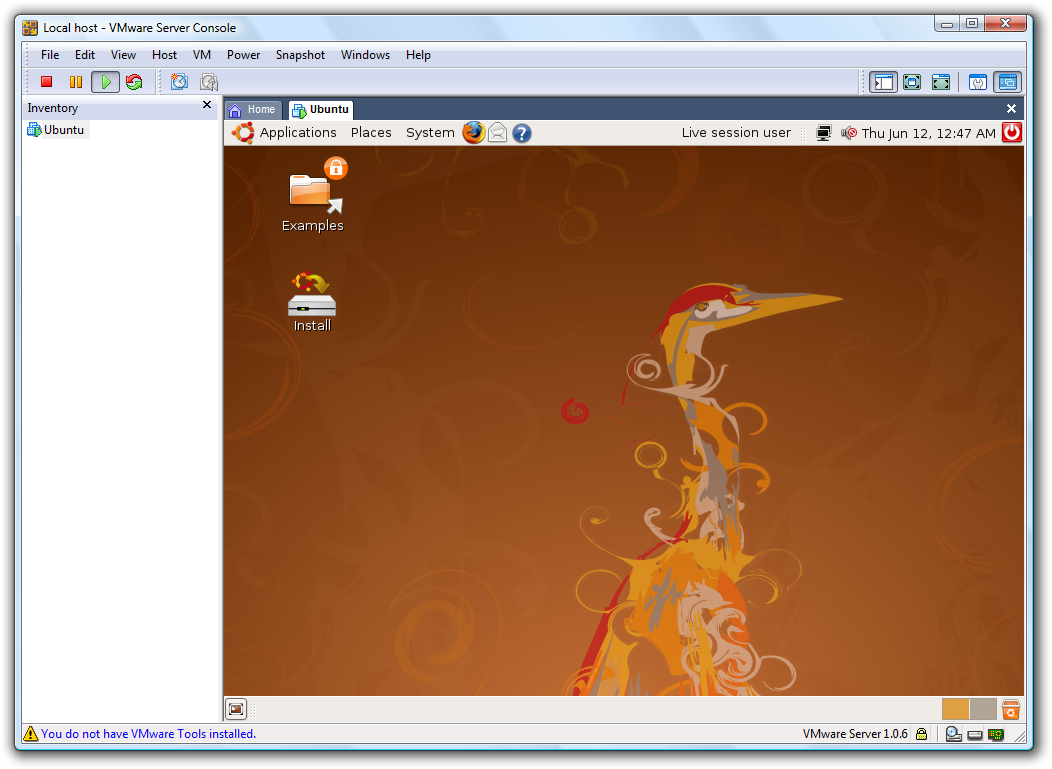Click the yellow warning icon in status bar
1052x769 pixels.
(x=31, y=734)
